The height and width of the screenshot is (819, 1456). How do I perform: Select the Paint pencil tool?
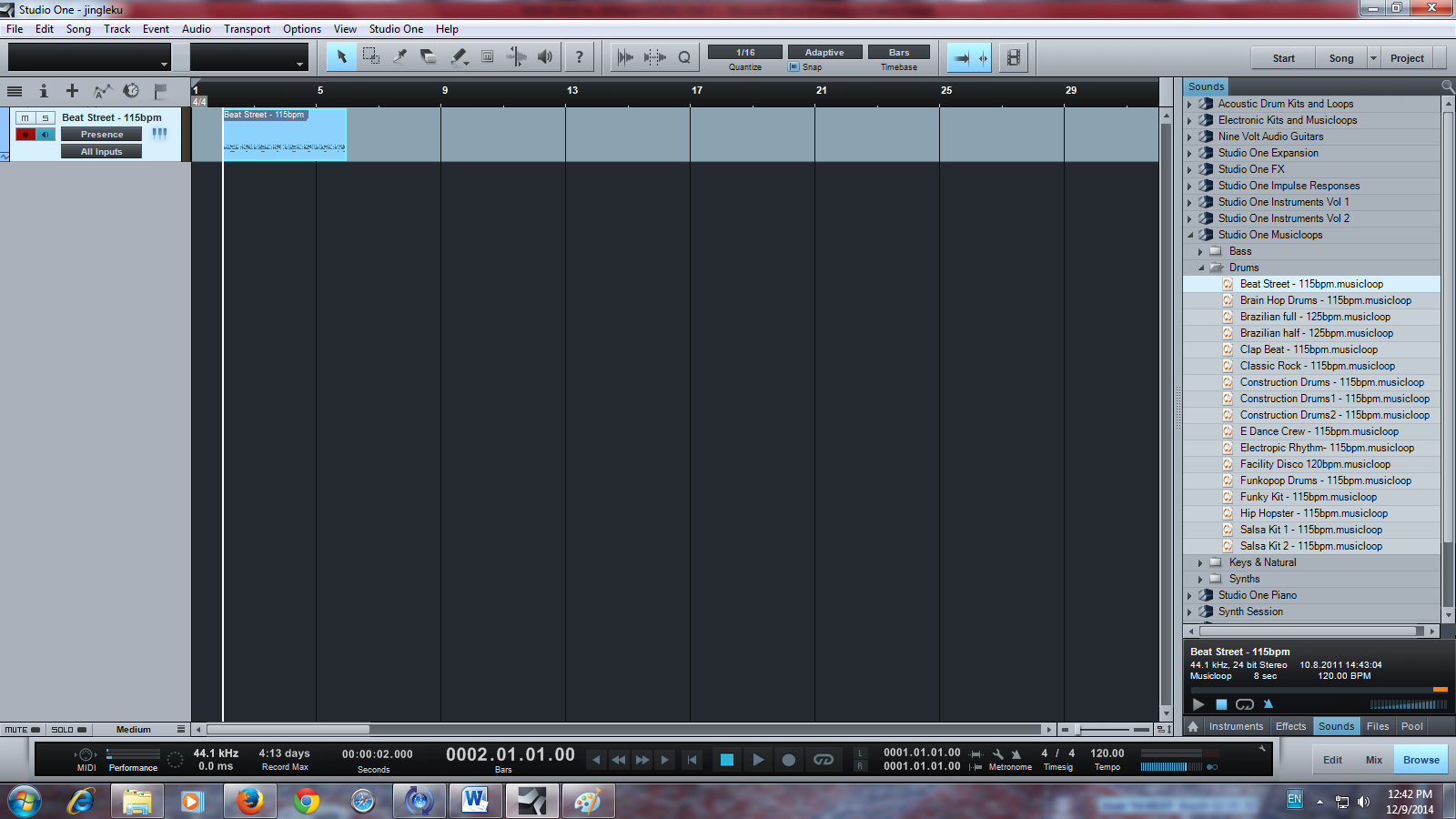[459, 56]
